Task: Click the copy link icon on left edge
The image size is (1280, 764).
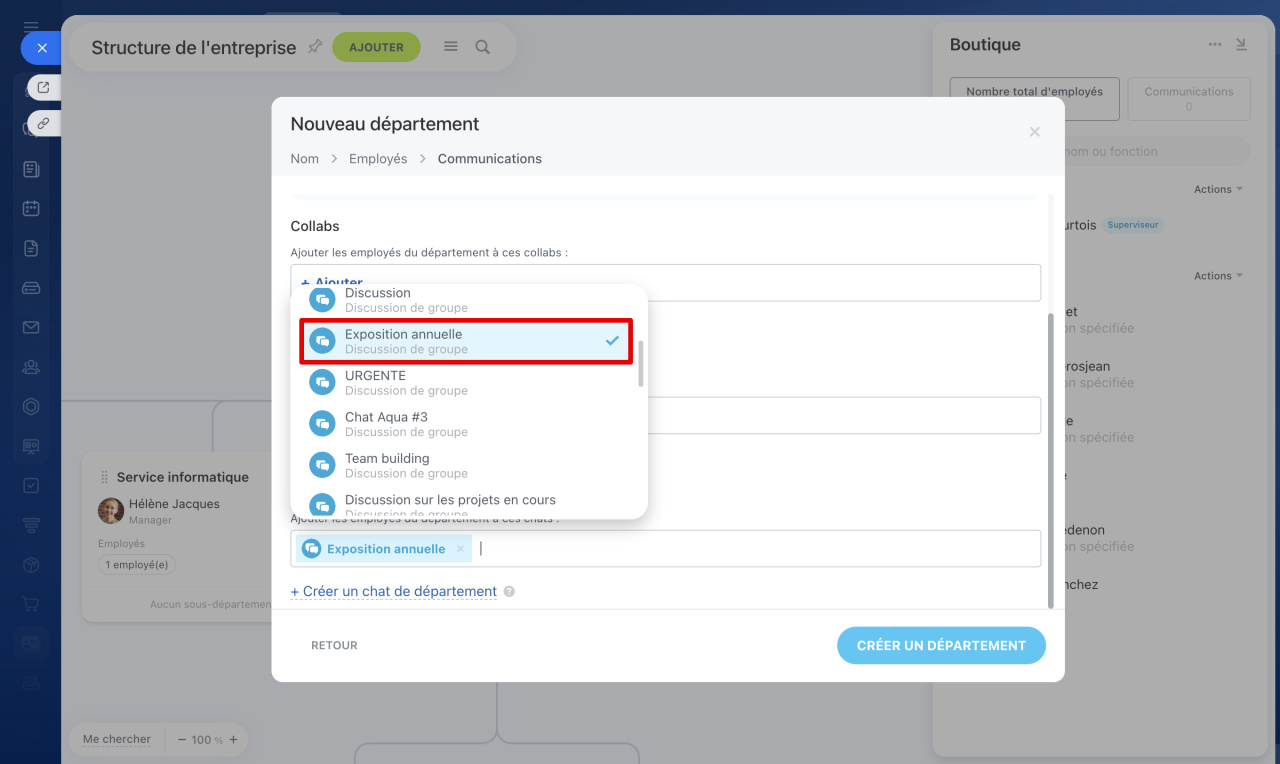Action: click(x=43, y=123)
